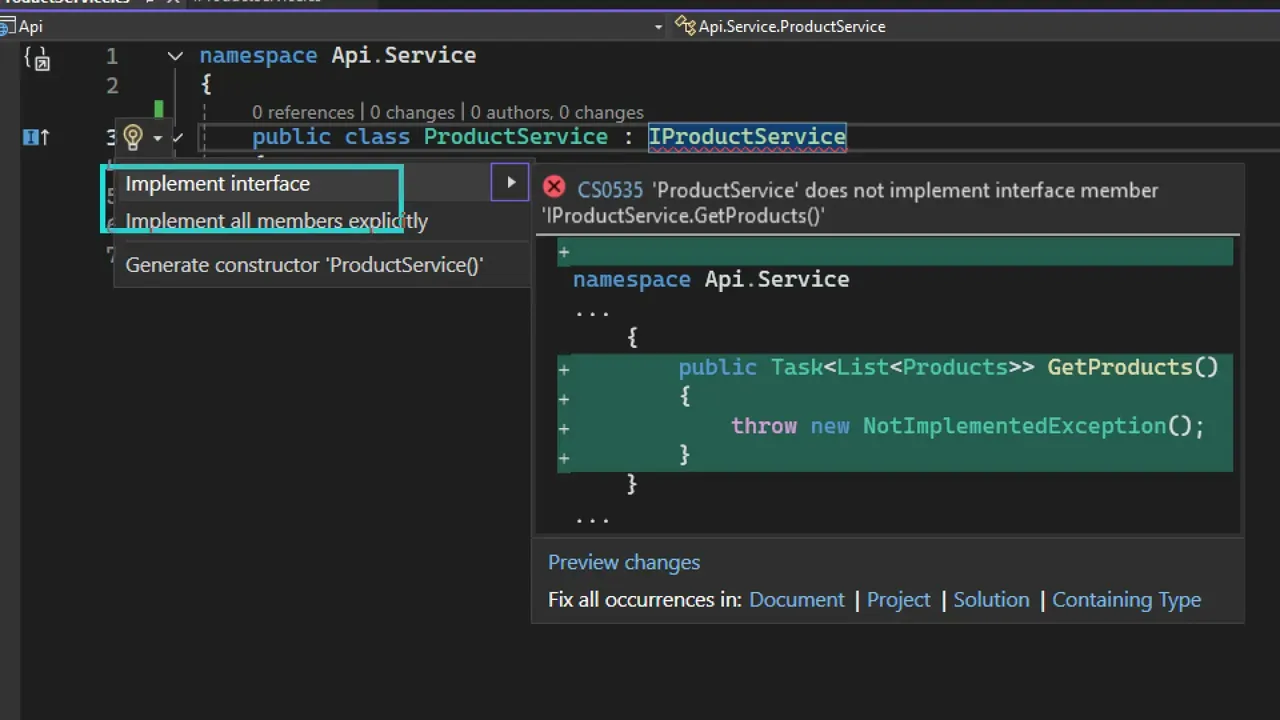Click '0 authors, 0 changes' CodeLens text
Viewport: 1280px width, 720px height.
[x=557, y=112]
